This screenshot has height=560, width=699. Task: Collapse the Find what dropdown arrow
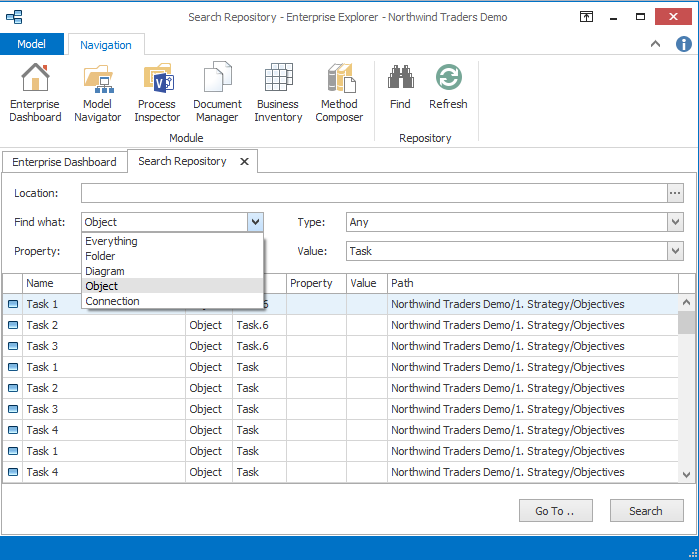tap(255, 222)
